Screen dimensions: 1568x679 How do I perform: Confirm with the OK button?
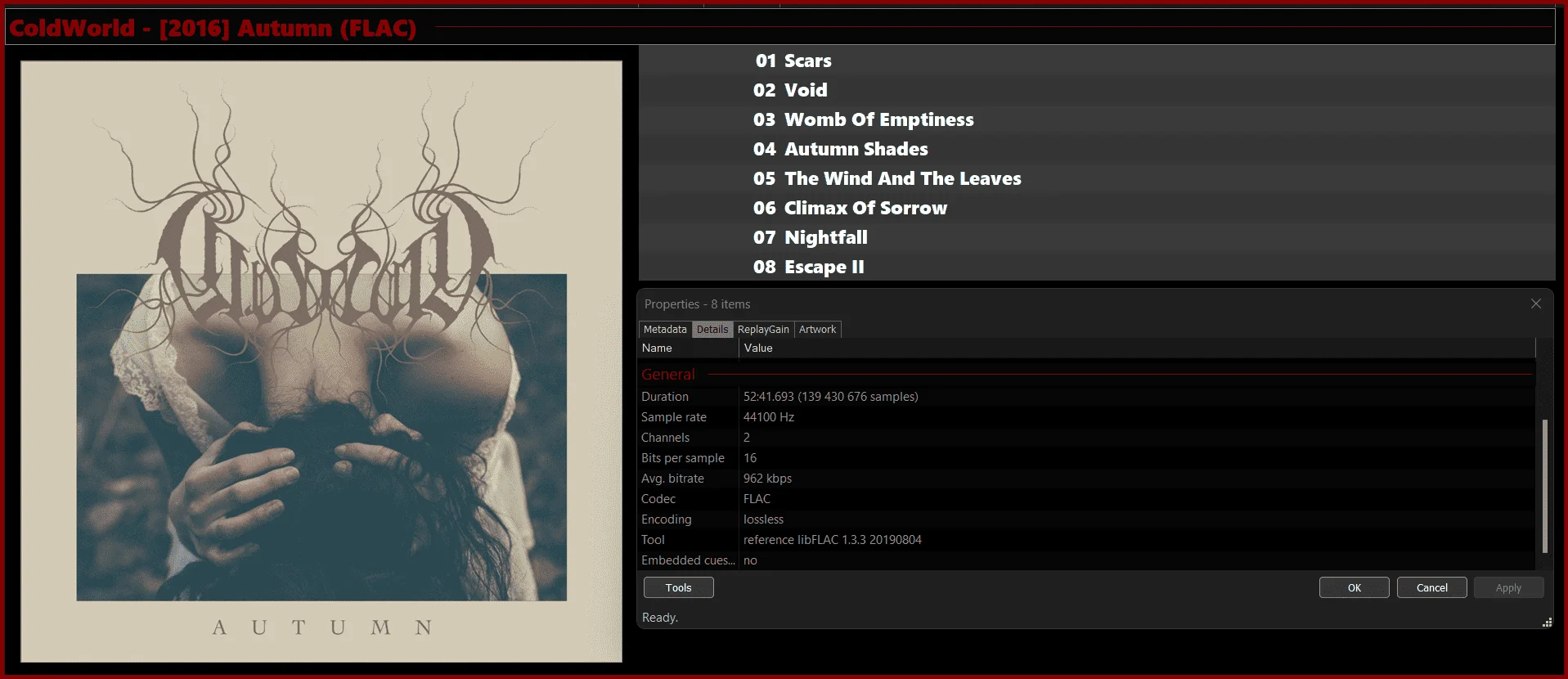[1355, 587]
